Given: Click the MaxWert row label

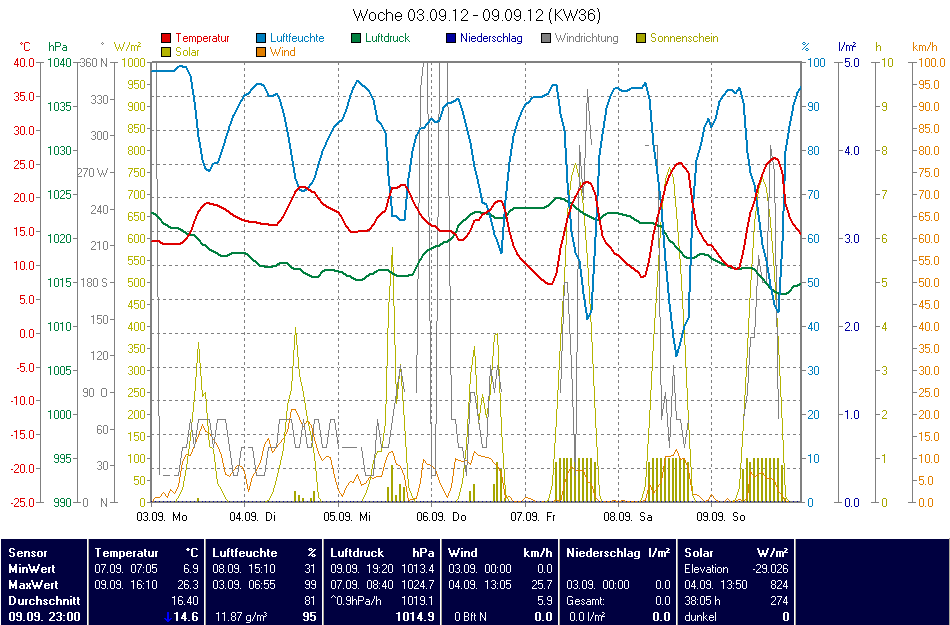Looking at the screenshot, I should (x=33, y=585).
